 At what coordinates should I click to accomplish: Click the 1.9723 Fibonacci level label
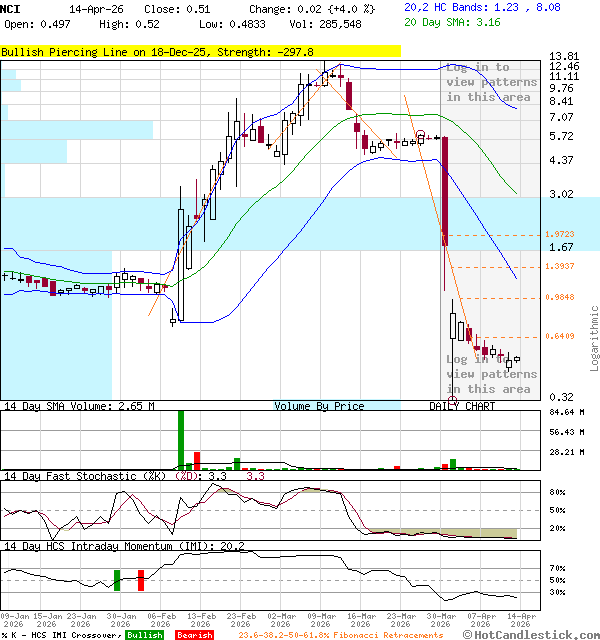click(559, 234)
